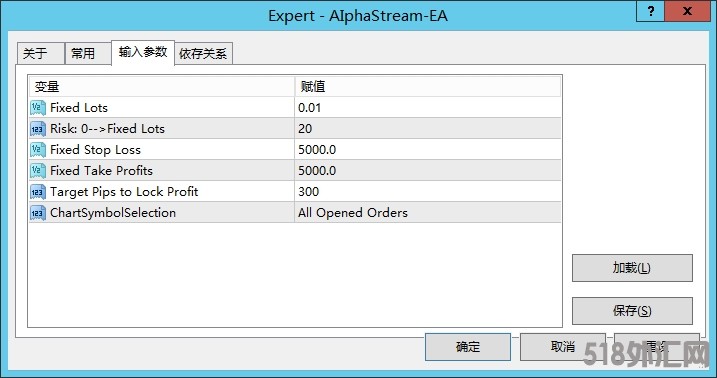Image resolution: width=717 pixels, height=378 pixels.
Task: Edit the Fixed Lots value 0.01
Action: pyautogui.click(x=428, y=108)
